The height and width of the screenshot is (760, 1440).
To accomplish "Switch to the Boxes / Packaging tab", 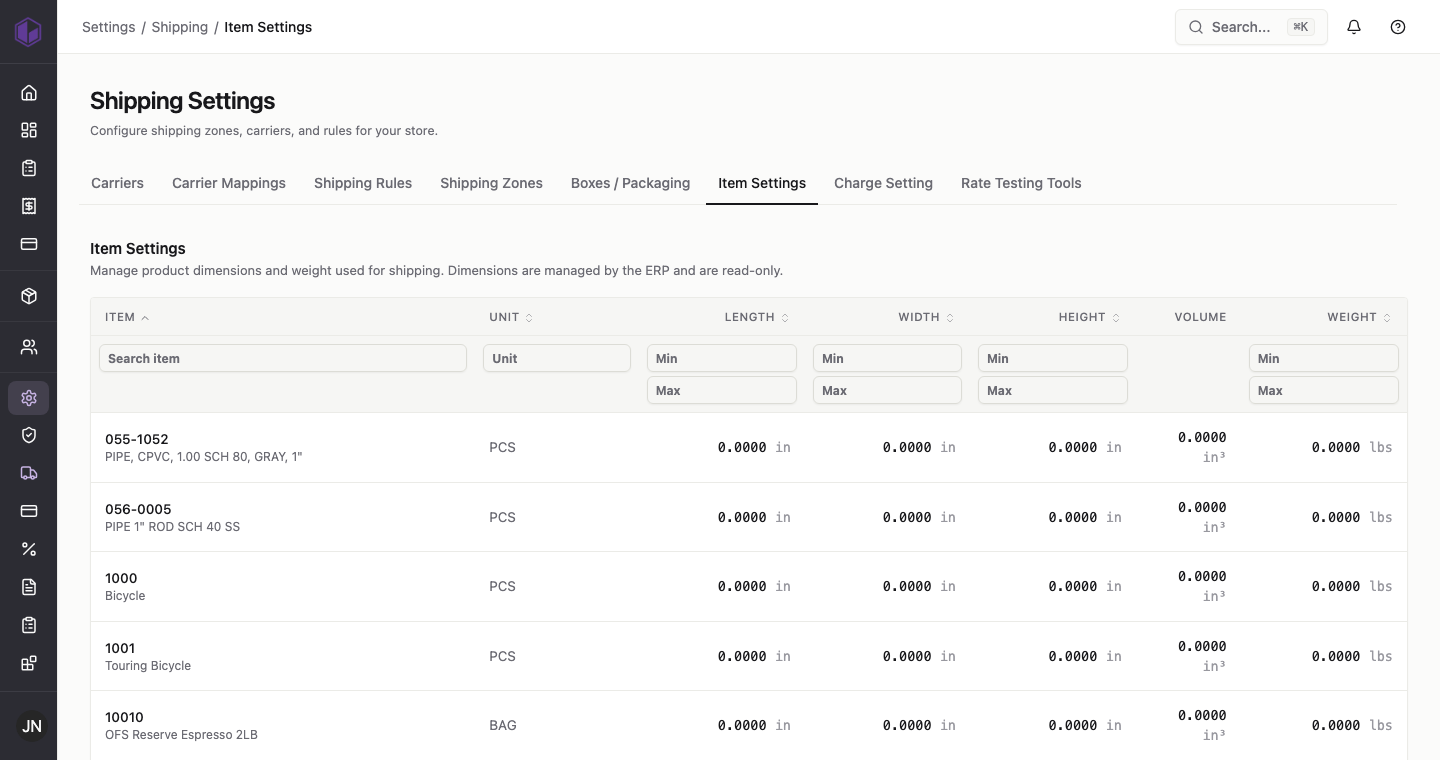I will tap(630, 183).
